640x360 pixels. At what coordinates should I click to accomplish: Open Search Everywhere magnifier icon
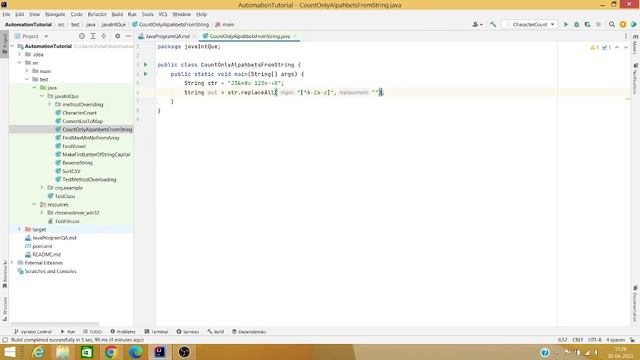tap(612, 24)
